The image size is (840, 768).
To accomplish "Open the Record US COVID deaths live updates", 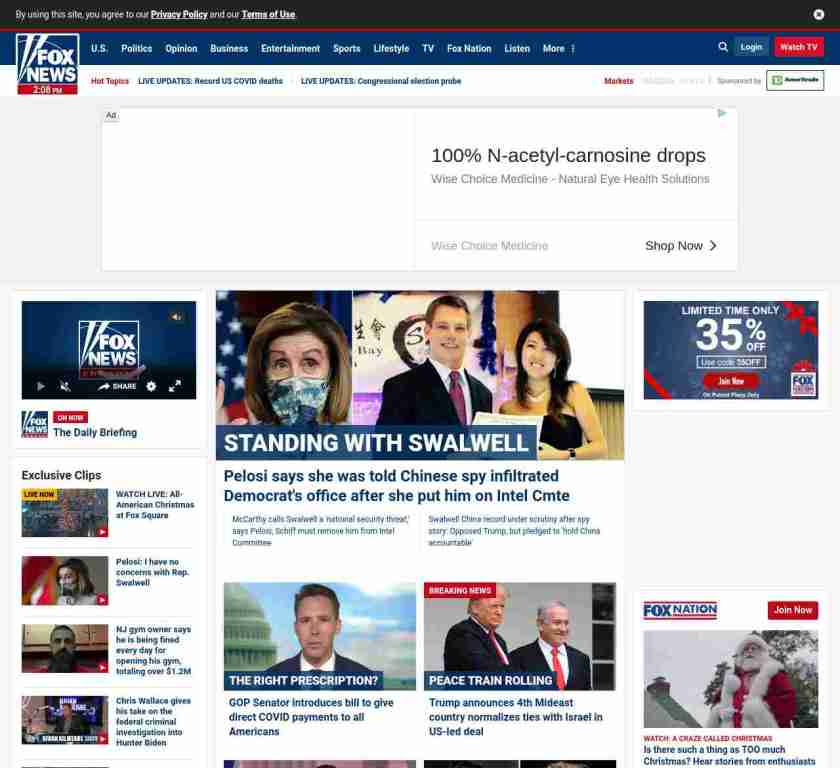I will [210, 81].
